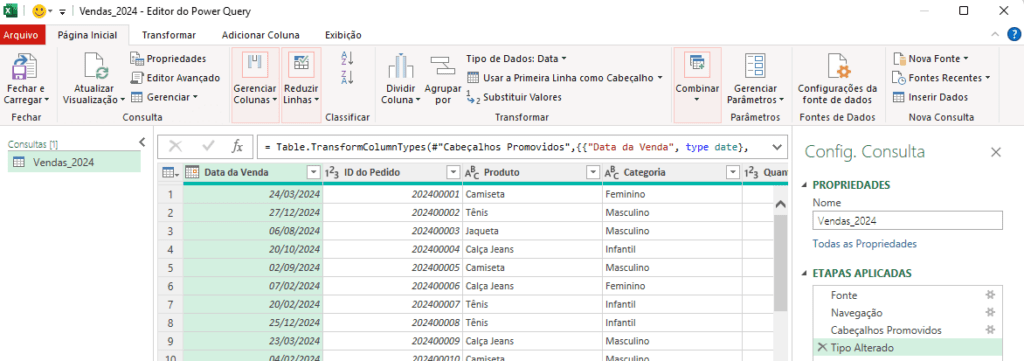Click date type icon of Data da Venda column
The width and height of the screenshot is (1024, 361).
coord(192,172)
